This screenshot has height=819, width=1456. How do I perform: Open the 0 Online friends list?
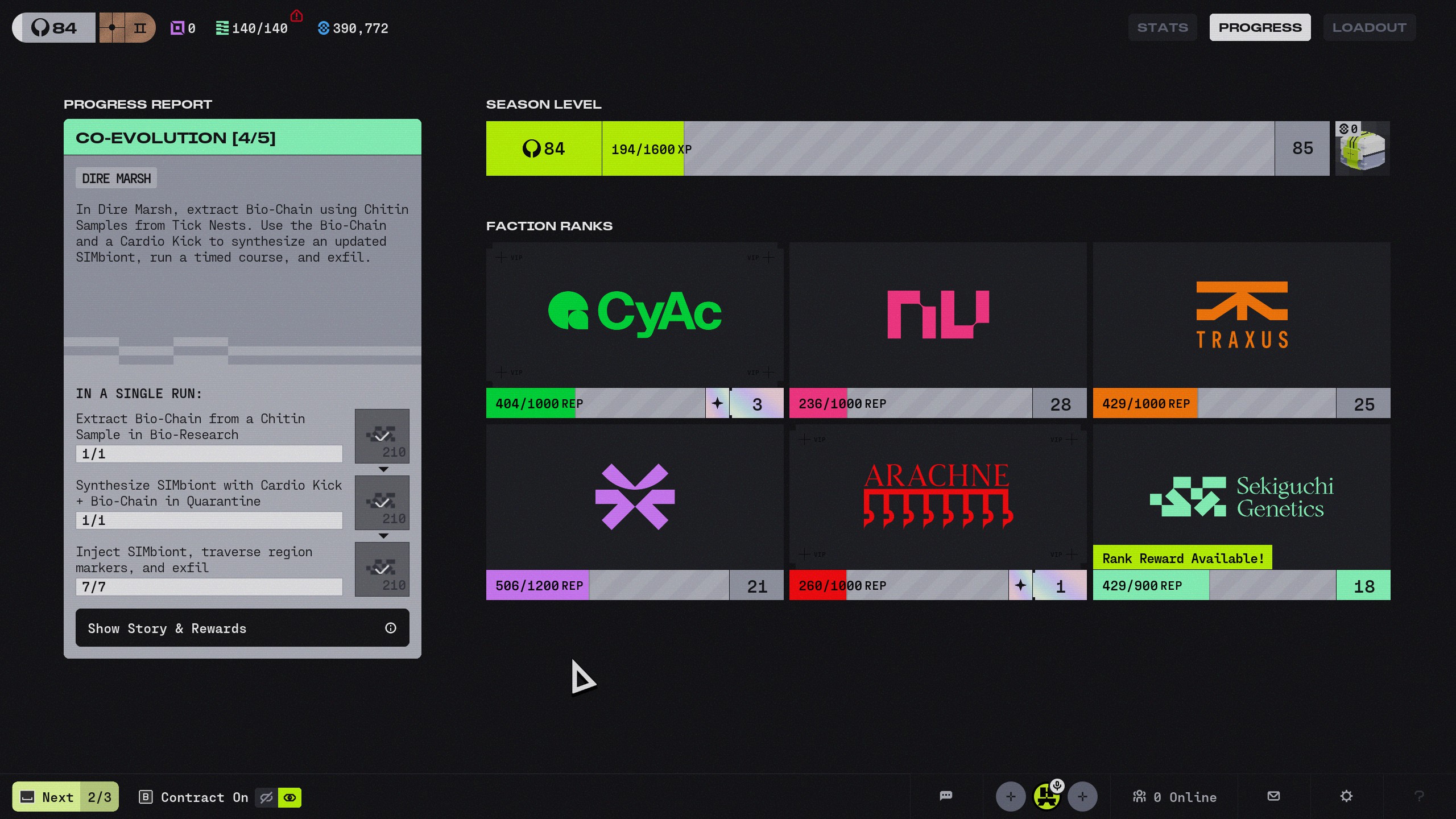[1174, 797]
